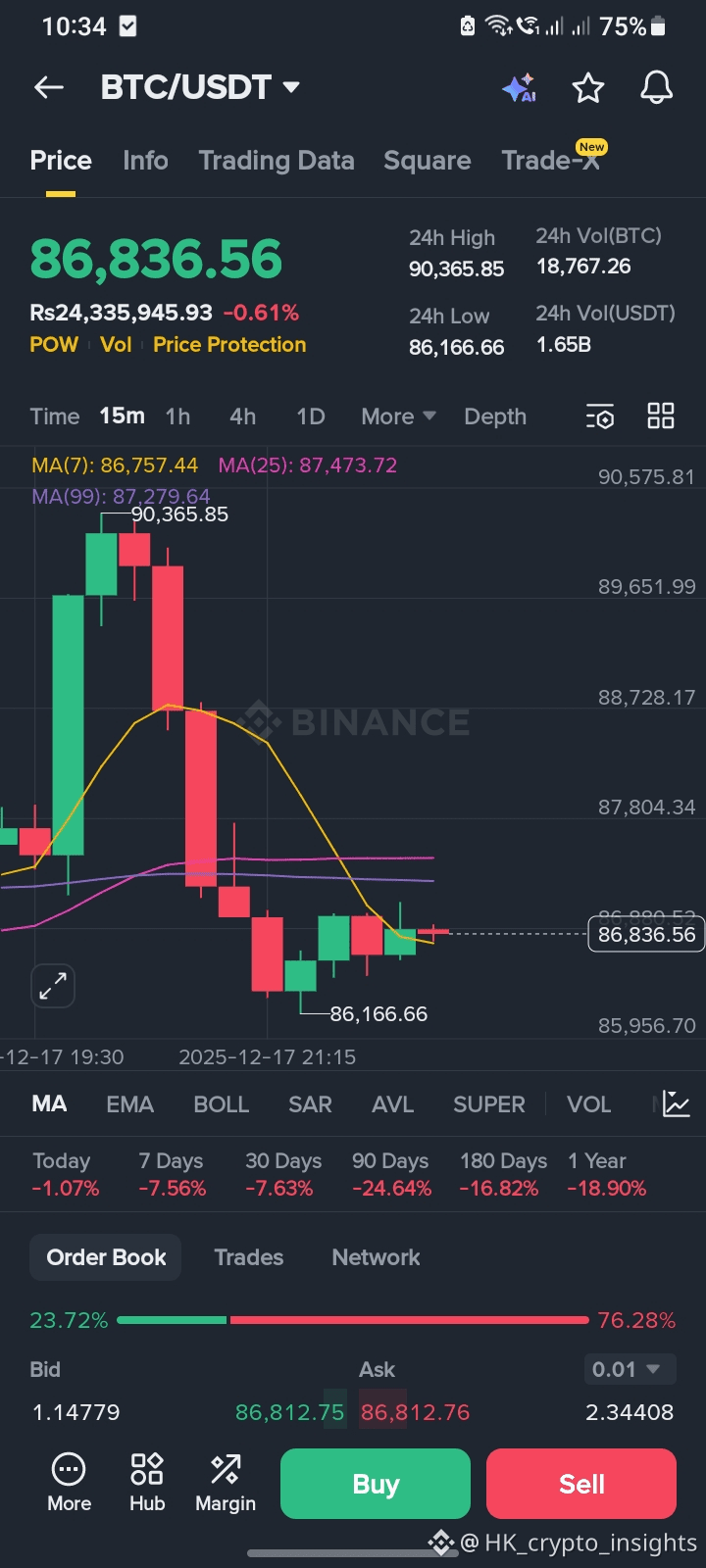
Task: Open the Trades tab
Action: click(x=249, y=1257)
